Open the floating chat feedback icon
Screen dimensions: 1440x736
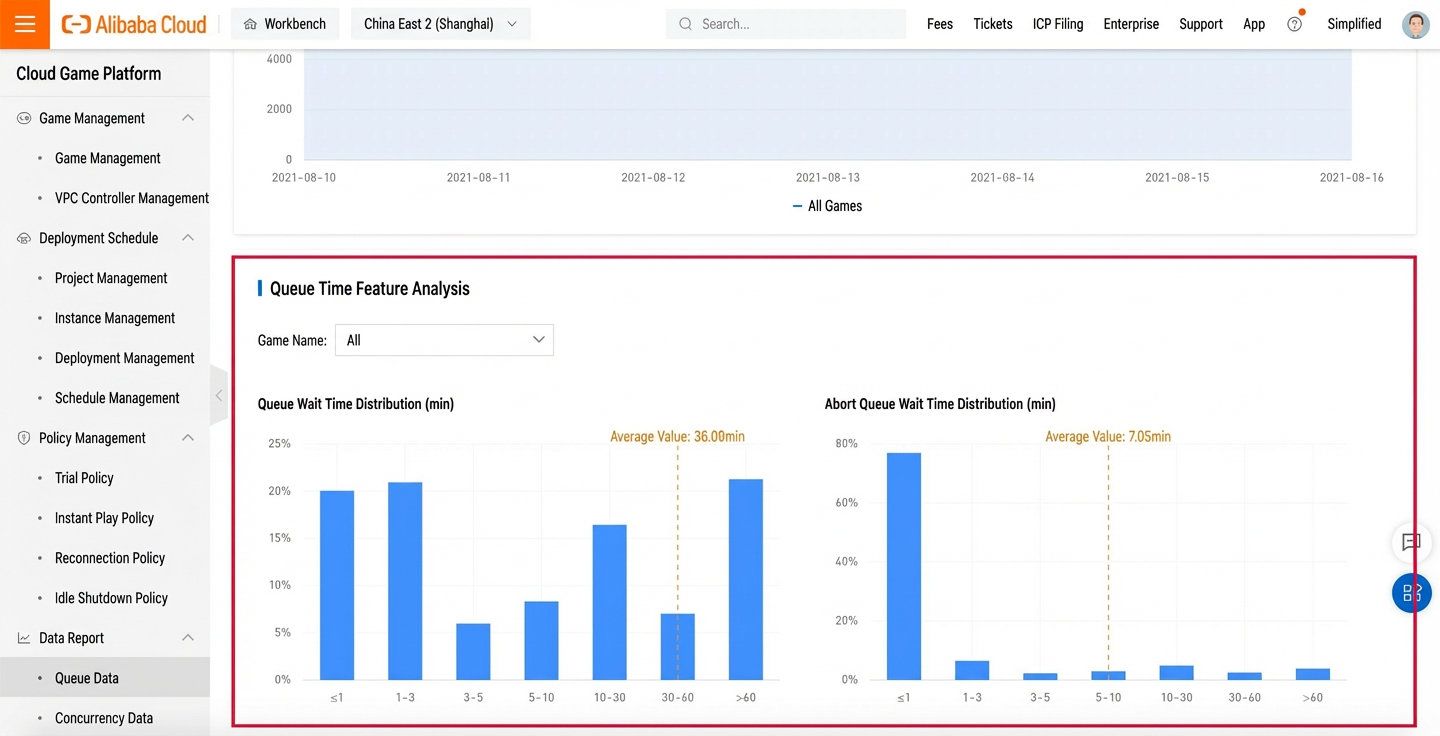[x=1411, y=542]
